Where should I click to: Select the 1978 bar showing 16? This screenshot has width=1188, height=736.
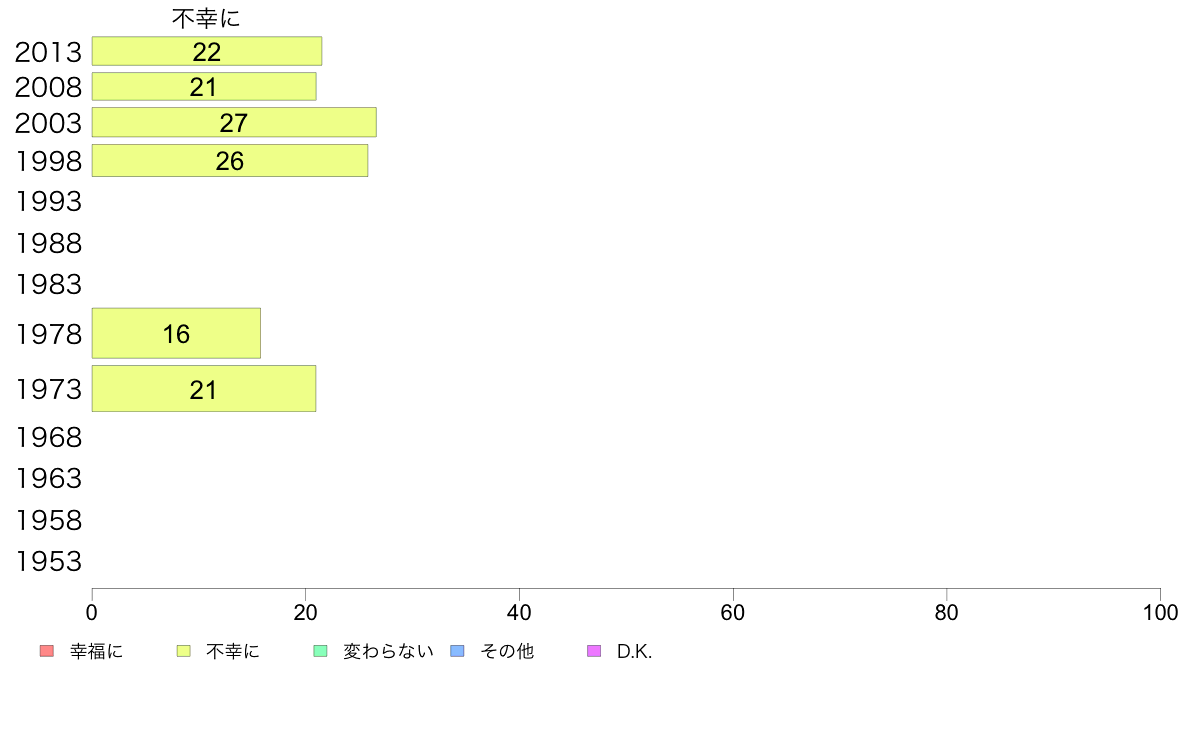[177, 334]
